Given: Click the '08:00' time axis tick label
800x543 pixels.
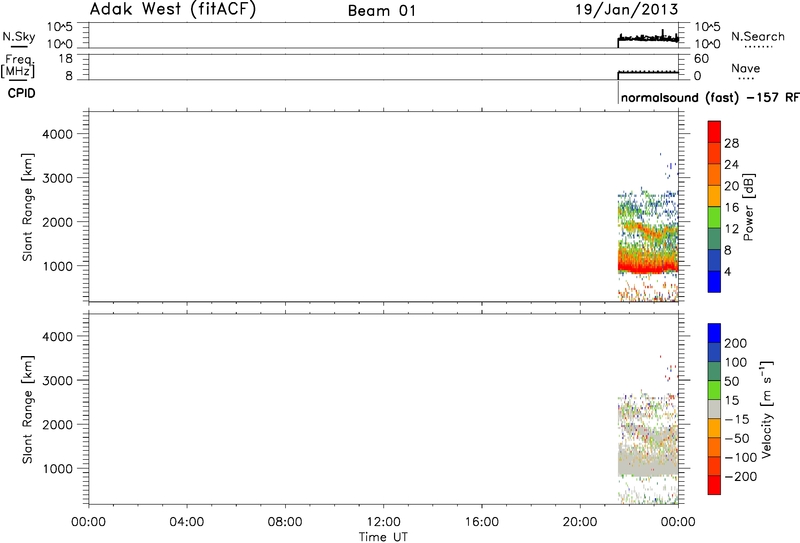Looking at the screenshot, I should pos(285,523).
